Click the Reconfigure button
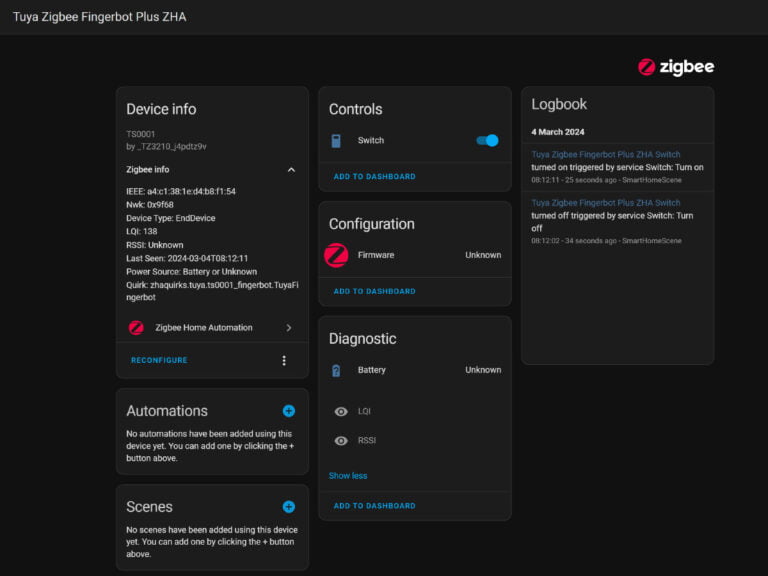 [x=159, y=360]
